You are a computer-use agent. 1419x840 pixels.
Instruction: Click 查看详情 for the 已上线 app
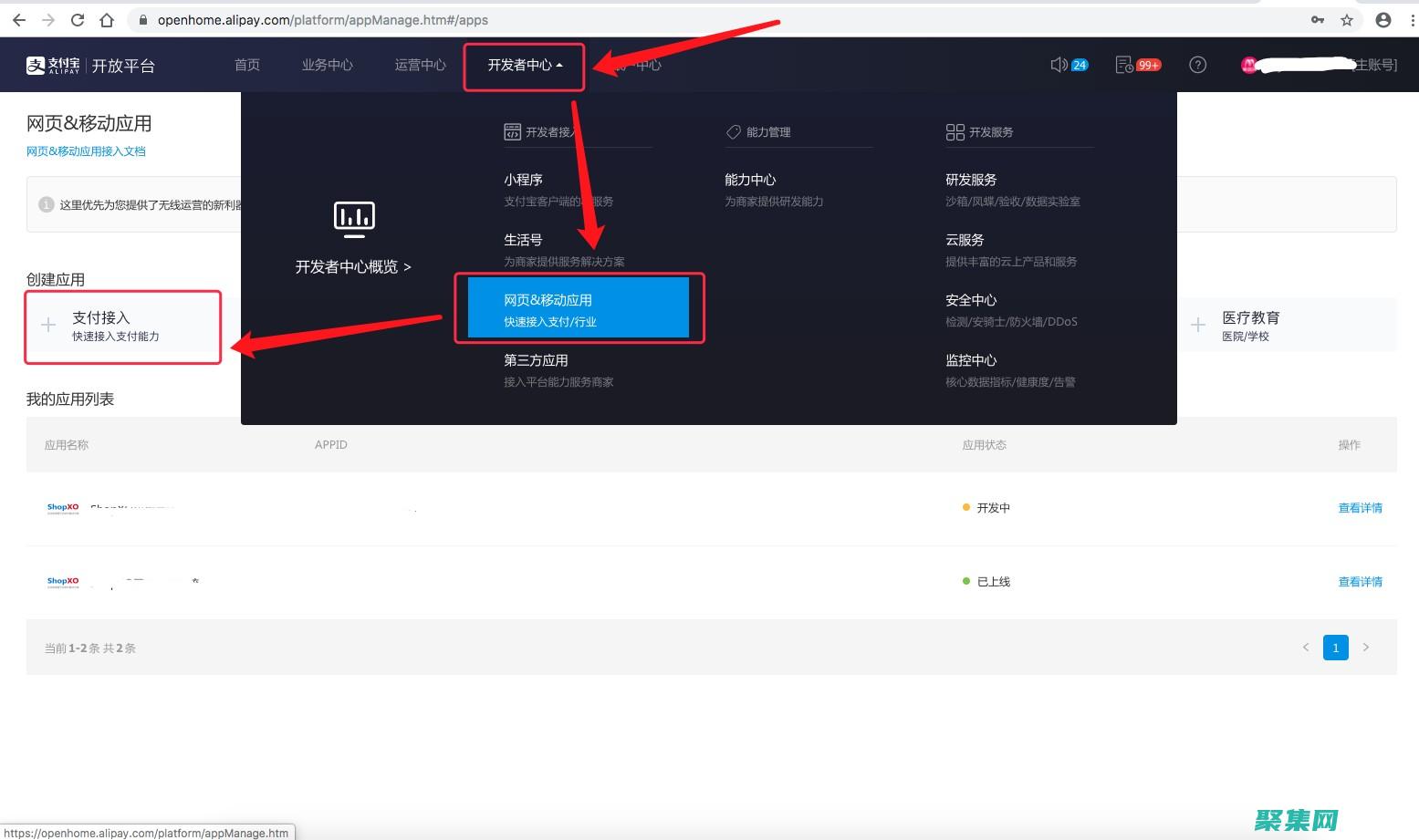coord(1360,581)
